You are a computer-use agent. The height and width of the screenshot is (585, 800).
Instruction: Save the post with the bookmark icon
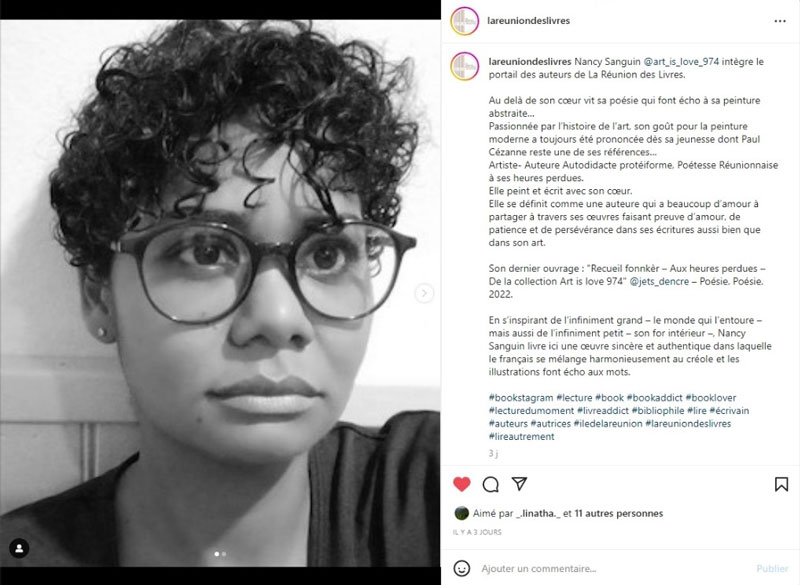(781, 484)
